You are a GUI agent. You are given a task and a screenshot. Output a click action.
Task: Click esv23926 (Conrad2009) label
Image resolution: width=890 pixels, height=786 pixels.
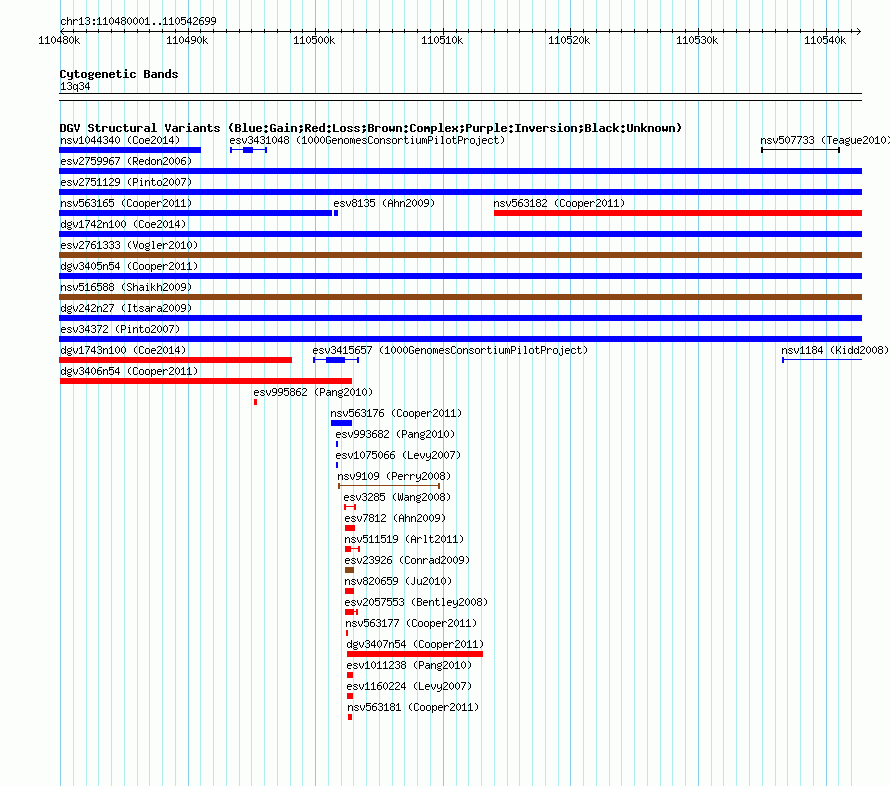click(407, 561)
